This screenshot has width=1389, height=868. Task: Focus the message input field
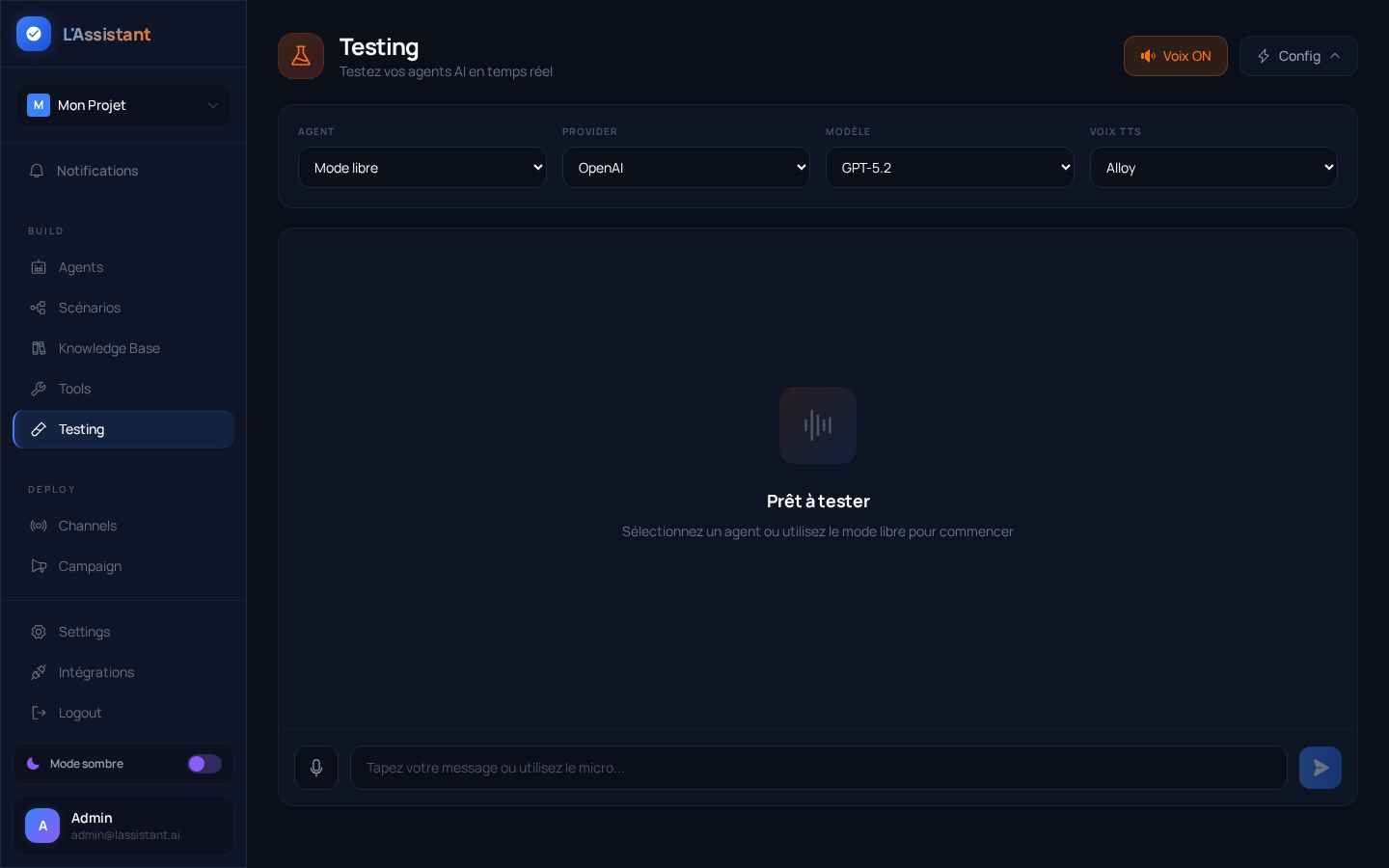(817, 768)
